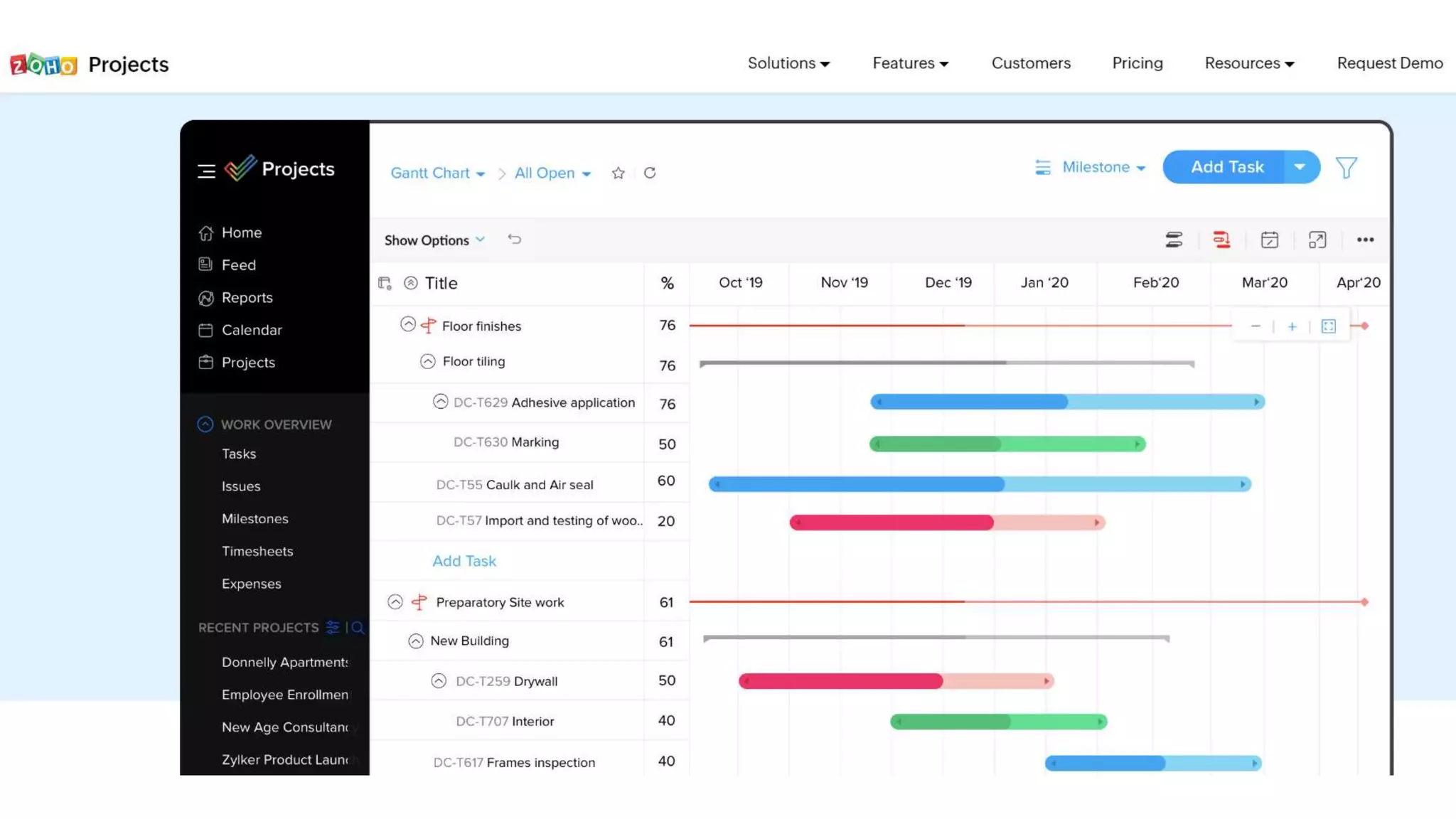Image resolution: width=1456 pixels, height=819 pixels.
Task: Click the green Marking task bar
Action: [1007, 444]
